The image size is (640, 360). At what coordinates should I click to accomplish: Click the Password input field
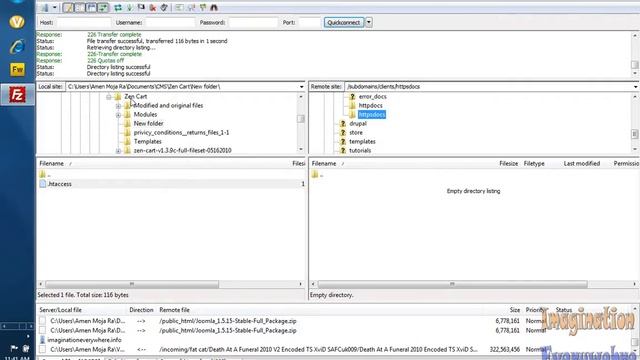click(x=253, y=22)
